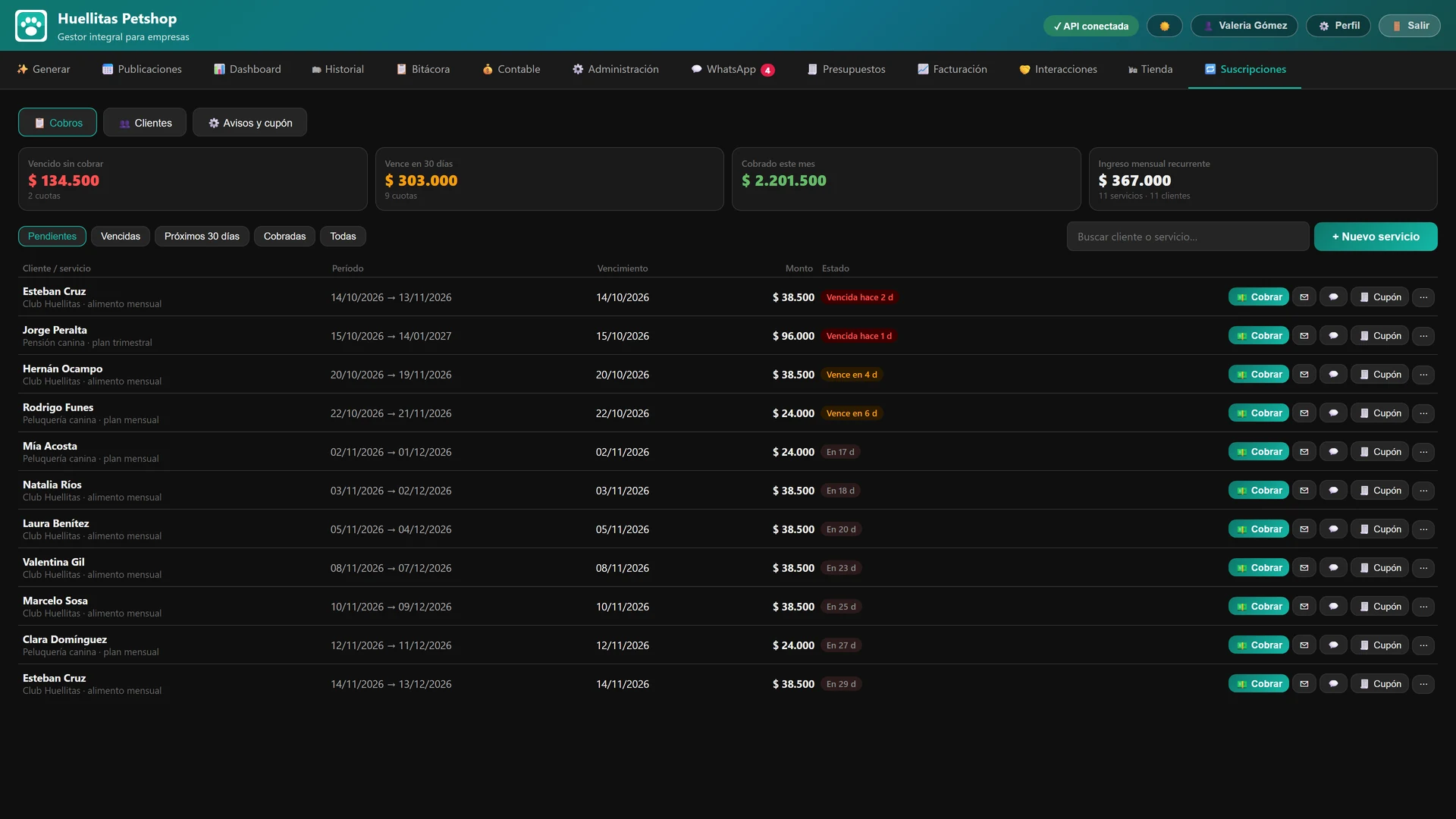This screenshot has height=819, width=1456.
Task: Select the Clientes sub-tab
Action: click(145, 123)
